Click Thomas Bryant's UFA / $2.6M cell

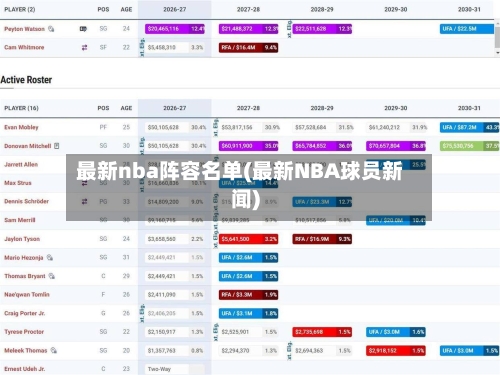tap(248, 276)
